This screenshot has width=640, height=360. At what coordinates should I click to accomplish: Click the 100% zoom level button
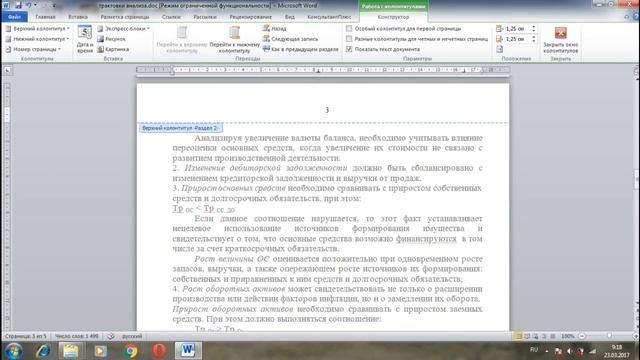tap(567, 336)
